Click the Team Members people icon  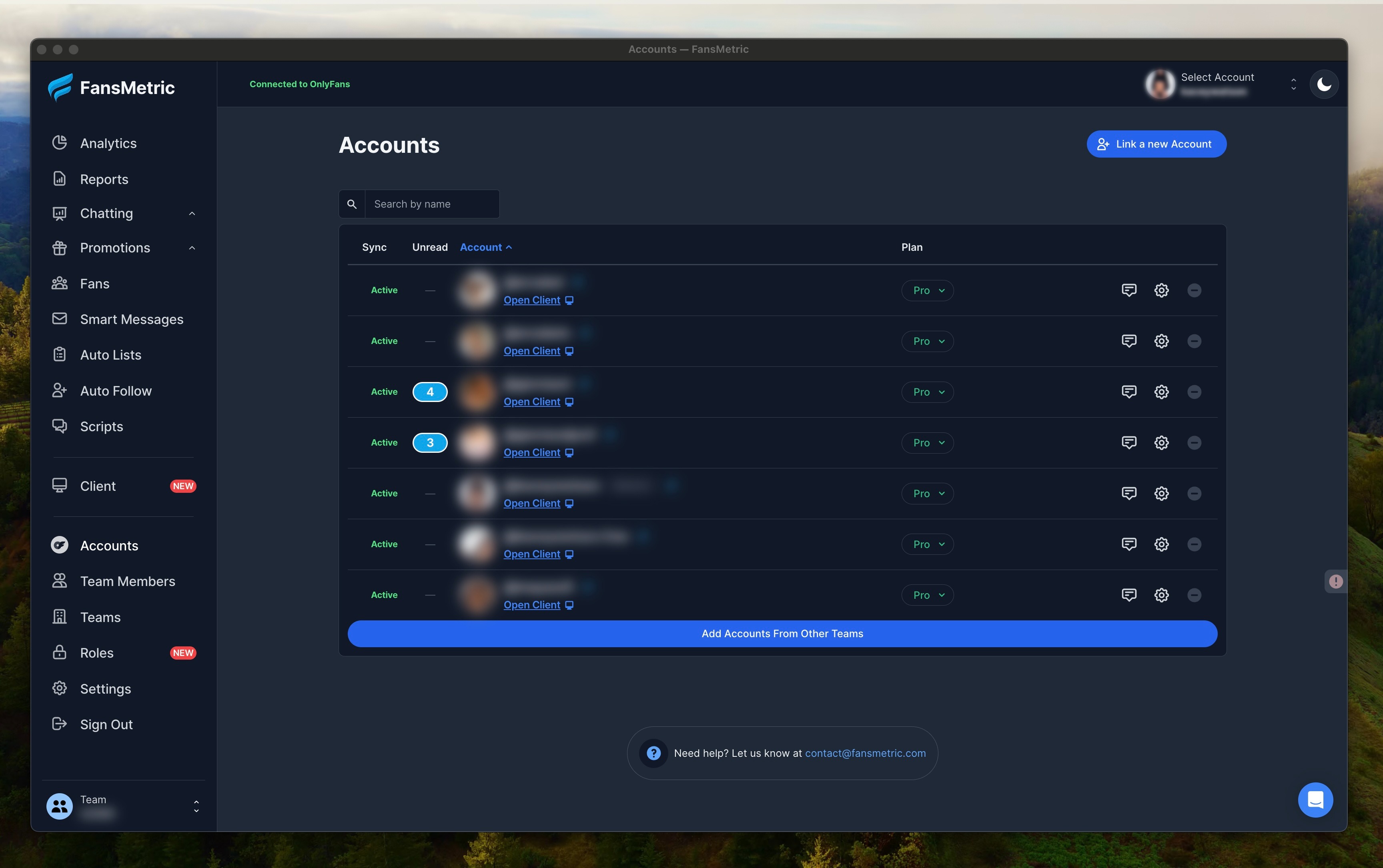60,581
